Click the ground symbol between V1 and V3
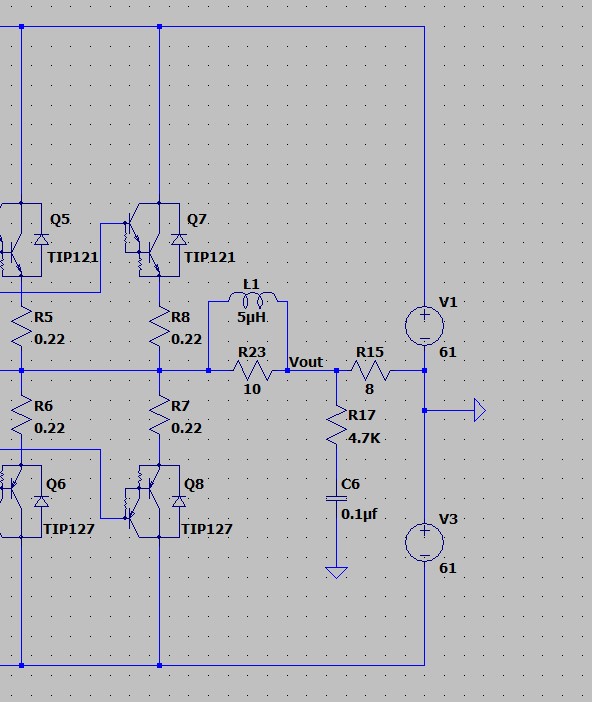This screenshot has height=702, width=592. point(480,410)
